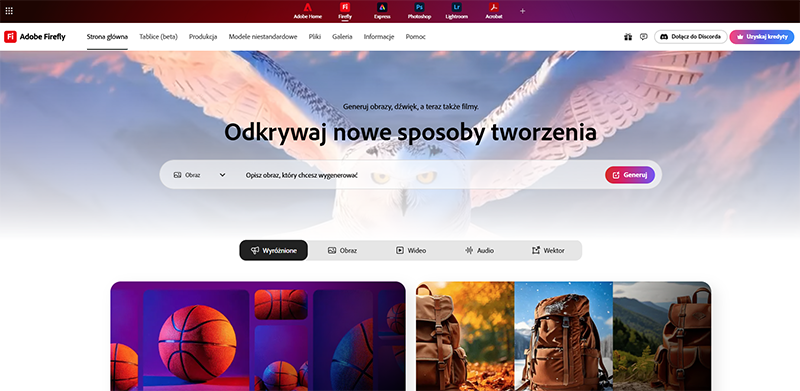Click the prompt field Opisz obraz

(x=418, y=175)
